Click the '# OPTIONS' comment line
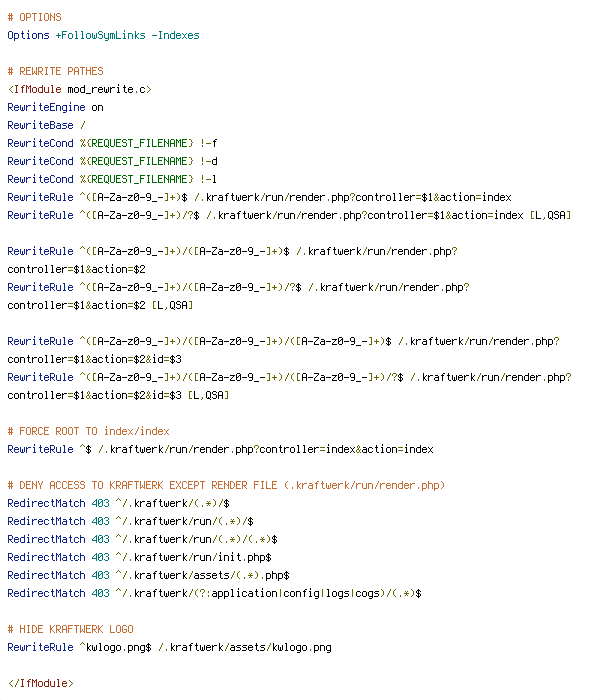The height and width of the screenshot is (700, 600). (34, 17)
